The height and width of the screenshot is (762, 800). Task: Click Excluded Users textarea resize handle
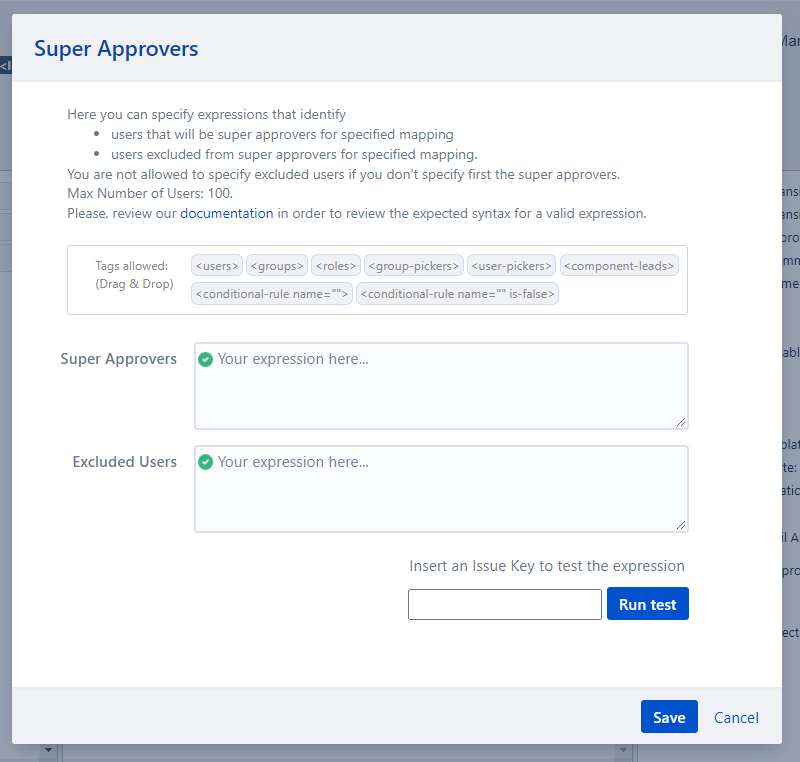pos(681,525)
